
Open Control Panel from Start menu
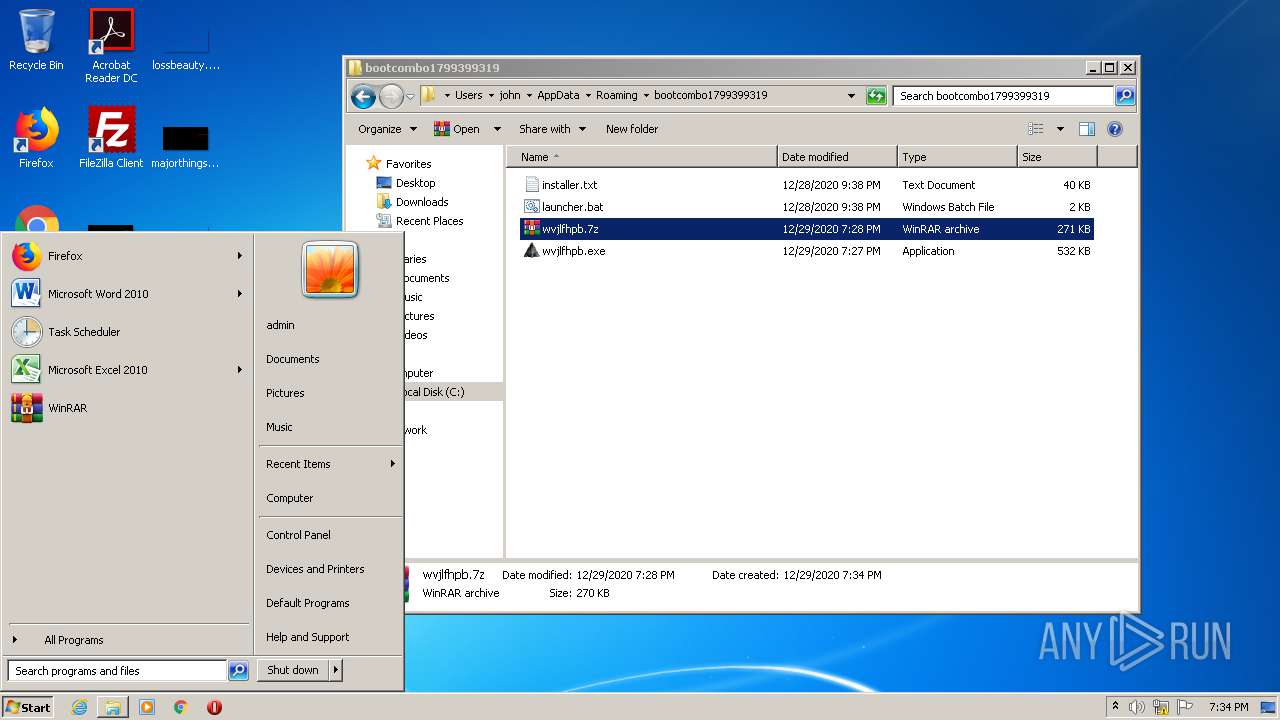(x=298, y=535)
